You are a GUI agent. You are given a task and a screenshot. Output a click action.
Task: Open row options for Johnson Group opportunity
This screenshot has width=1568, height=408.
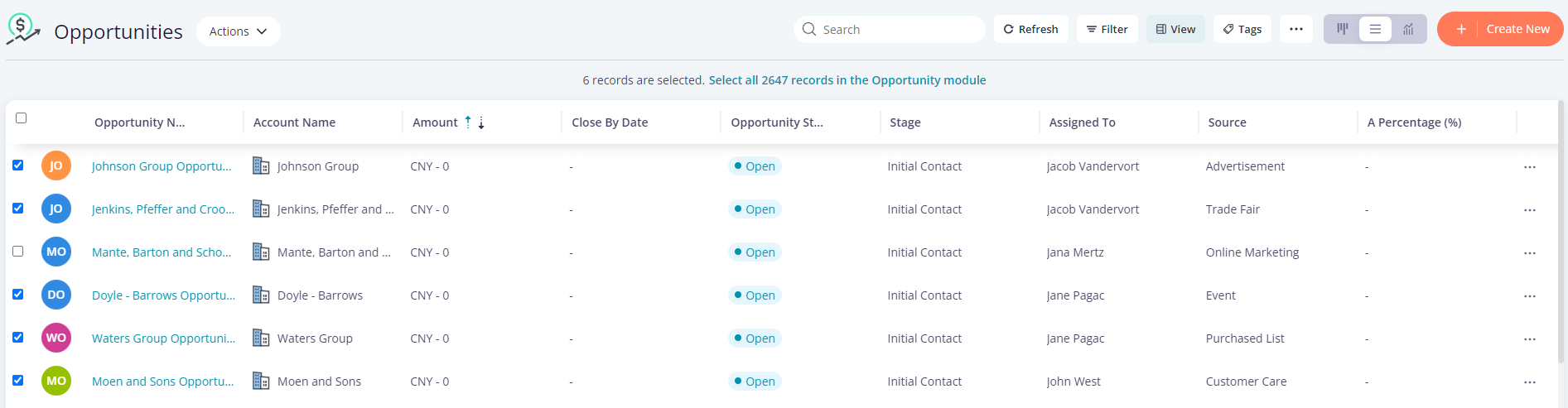[x=1529, y=167]
